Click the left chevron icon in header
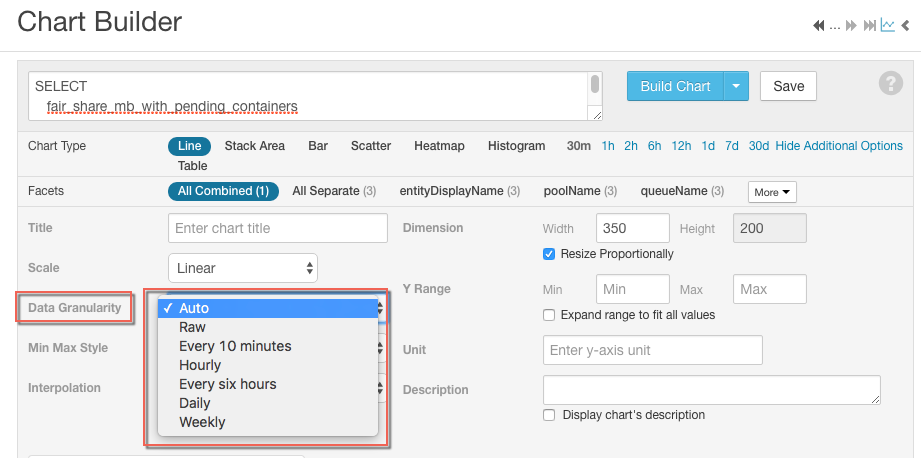Viewport: 921px width, 458px height. click(x=905, y=25)
